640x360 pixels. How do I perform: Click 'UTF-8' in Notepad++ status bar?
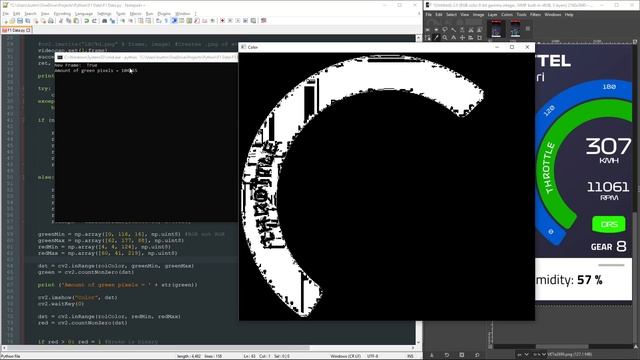(373, 356)
